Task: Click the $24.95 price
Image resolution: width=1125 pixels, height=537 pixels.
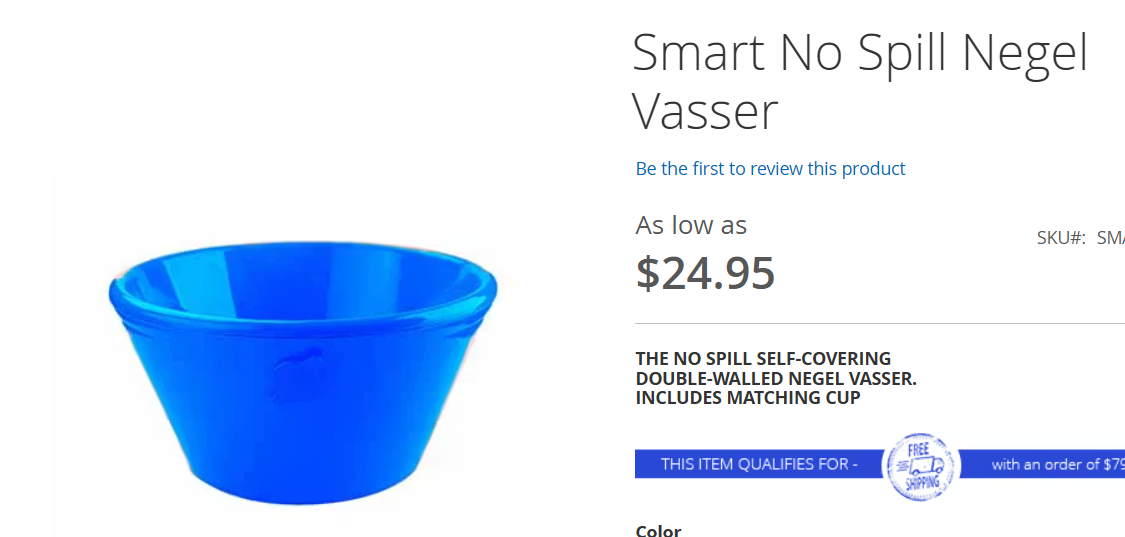Action: pyautogui.click(x=705, y=273)
